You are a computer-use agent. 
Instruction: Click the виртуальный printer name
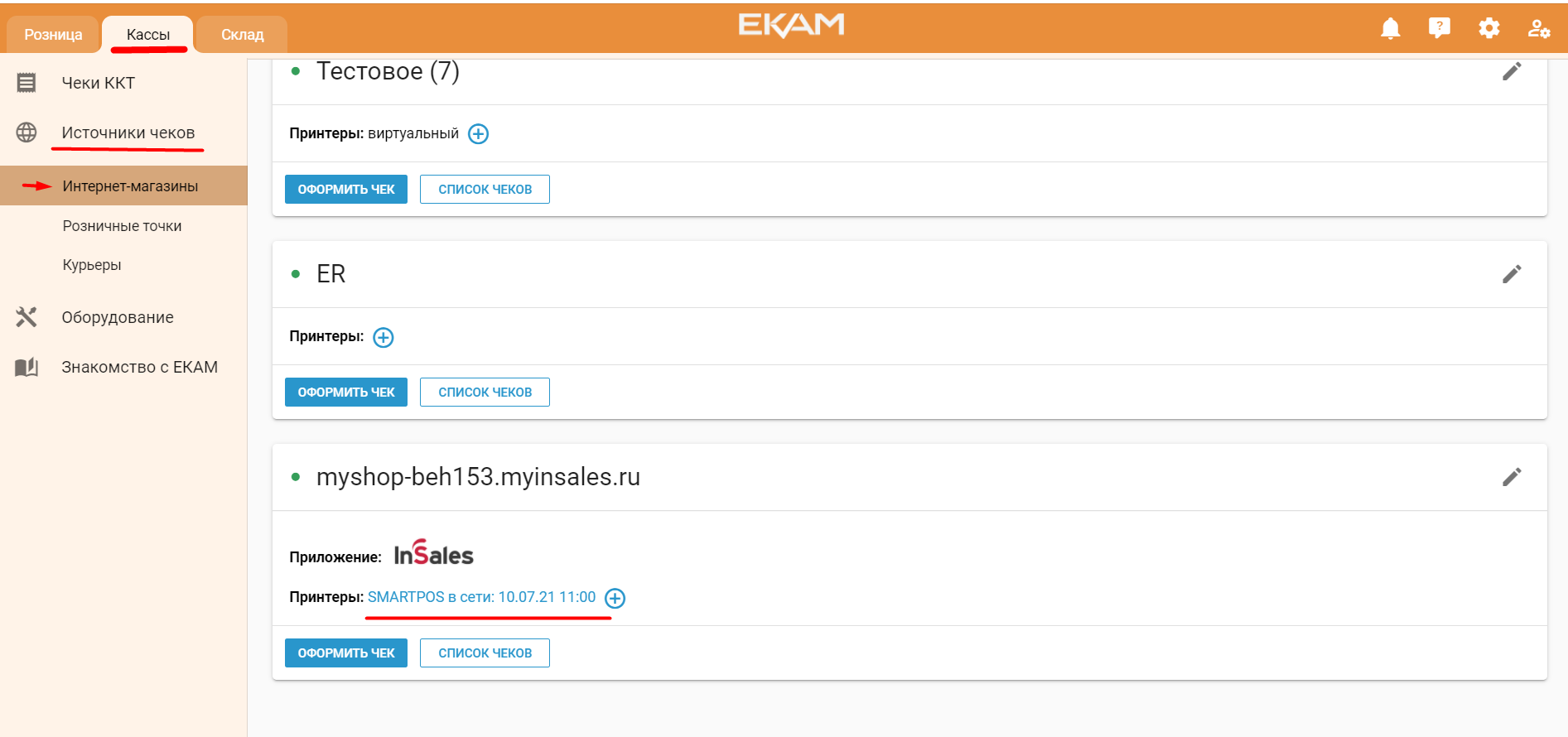(413, 133)
